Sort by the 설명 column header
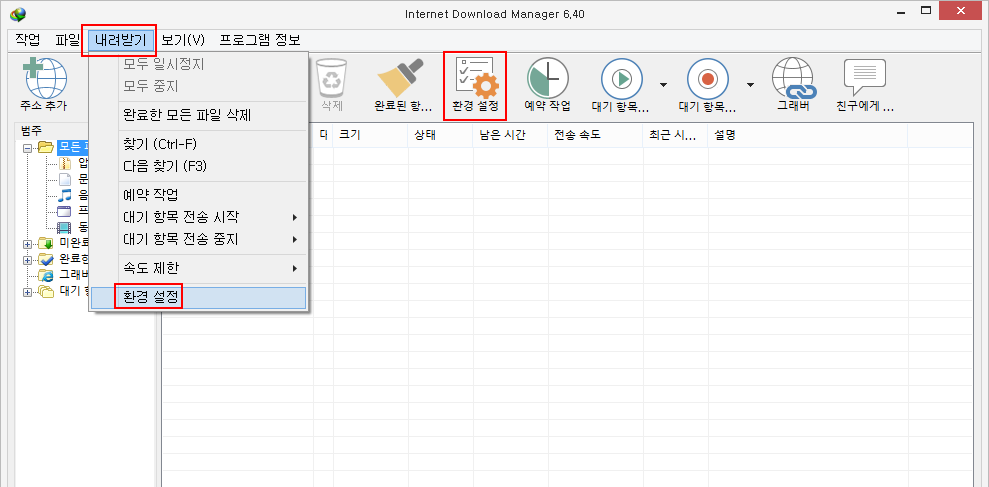989x487 pixels. click(x=807, y=135)
